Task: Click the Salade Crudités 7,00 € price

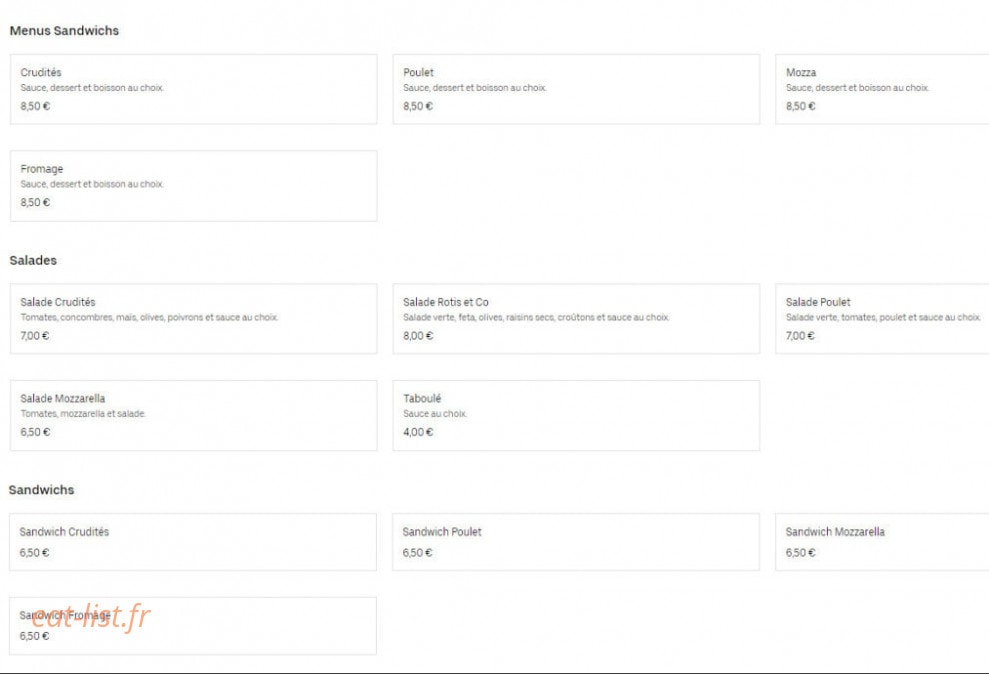Action: [x=35, y=335]
